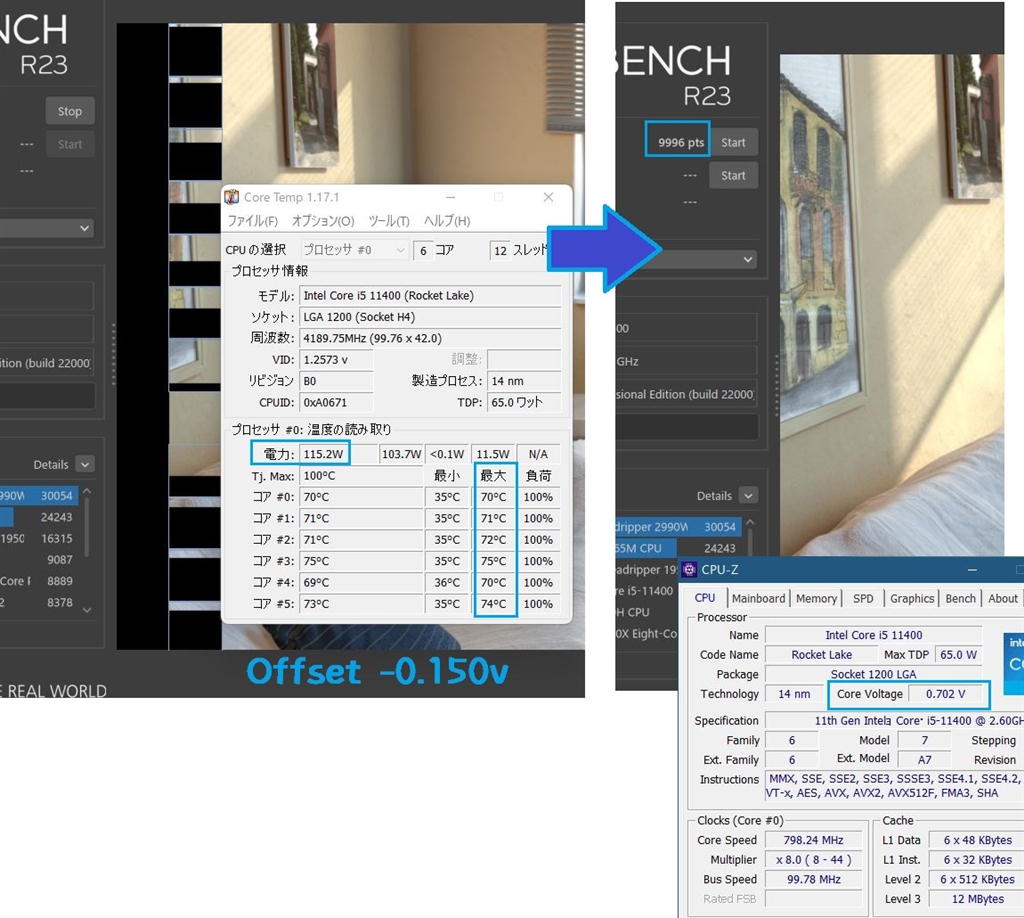This screenshot has width=1024, height=918.
Task: Go to the Graphics tab in CPU-Z
Action: pos(912,599)
